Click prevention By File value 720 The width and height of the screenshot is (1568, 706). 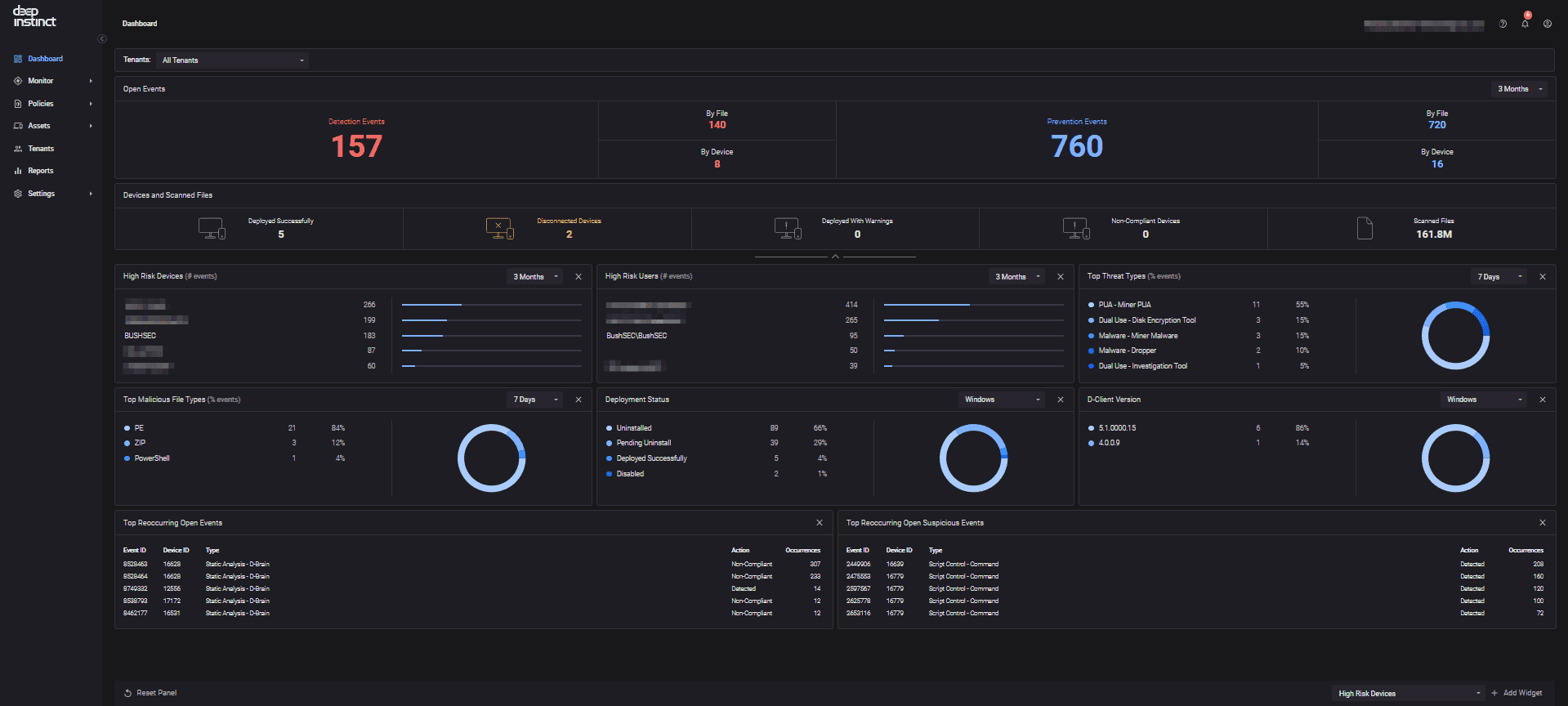[x=1437, y=125]
